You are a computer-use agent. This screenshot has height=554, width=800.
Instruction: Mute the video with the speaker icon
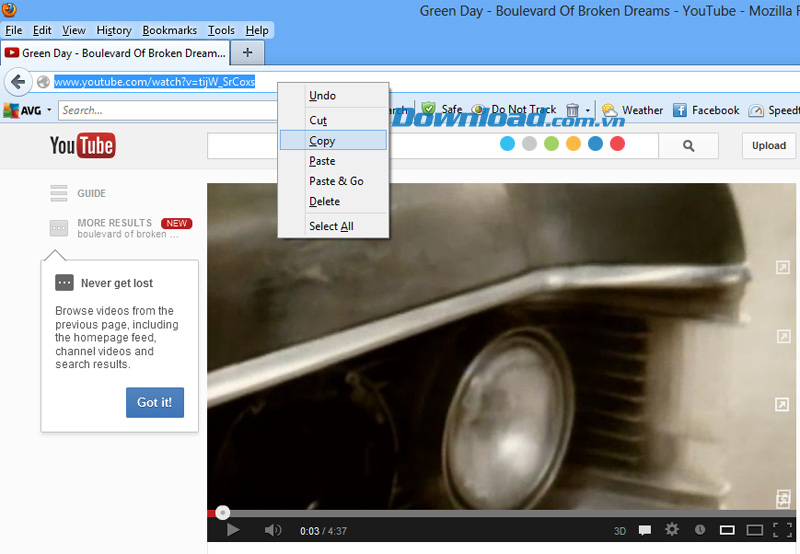click(272, 530)
